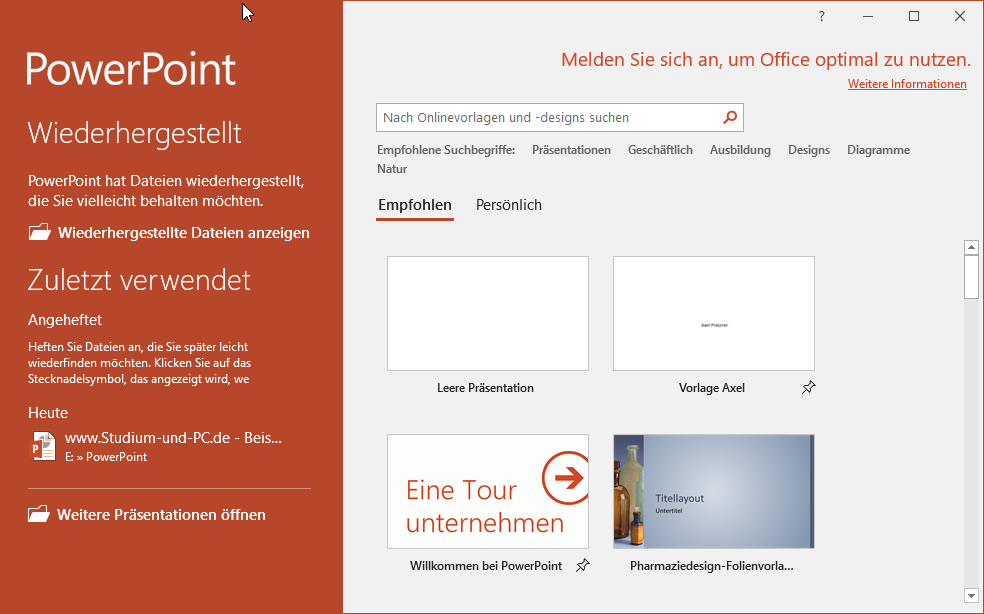The width and height of the screenshot is (984, 614).
Task: Click the Pharmaziedesign-Folienvorla... label
Action: click(x=712, y=566)
